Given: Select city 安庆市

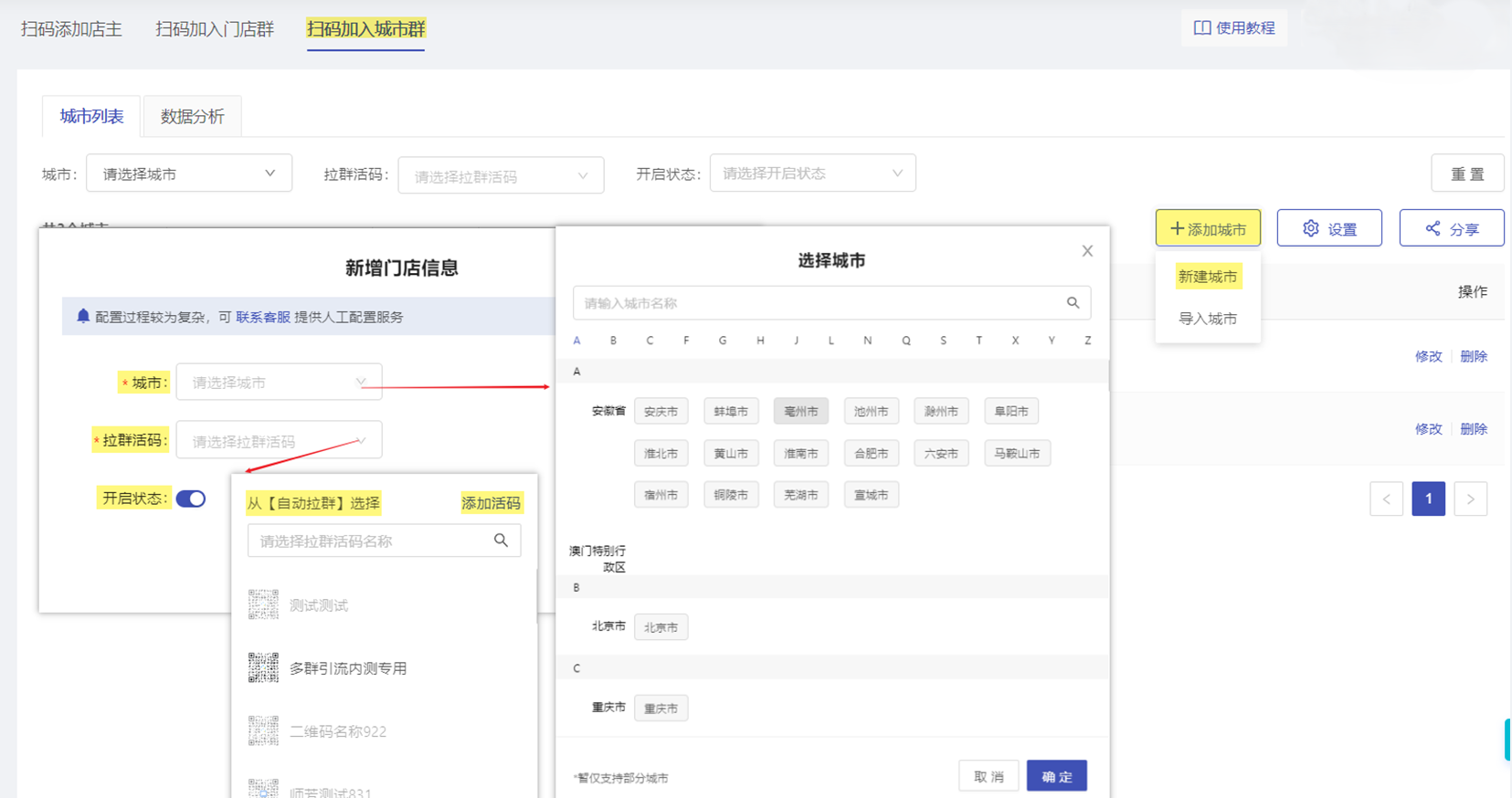Looking at the screenshot, I should [x=661, y=411].
